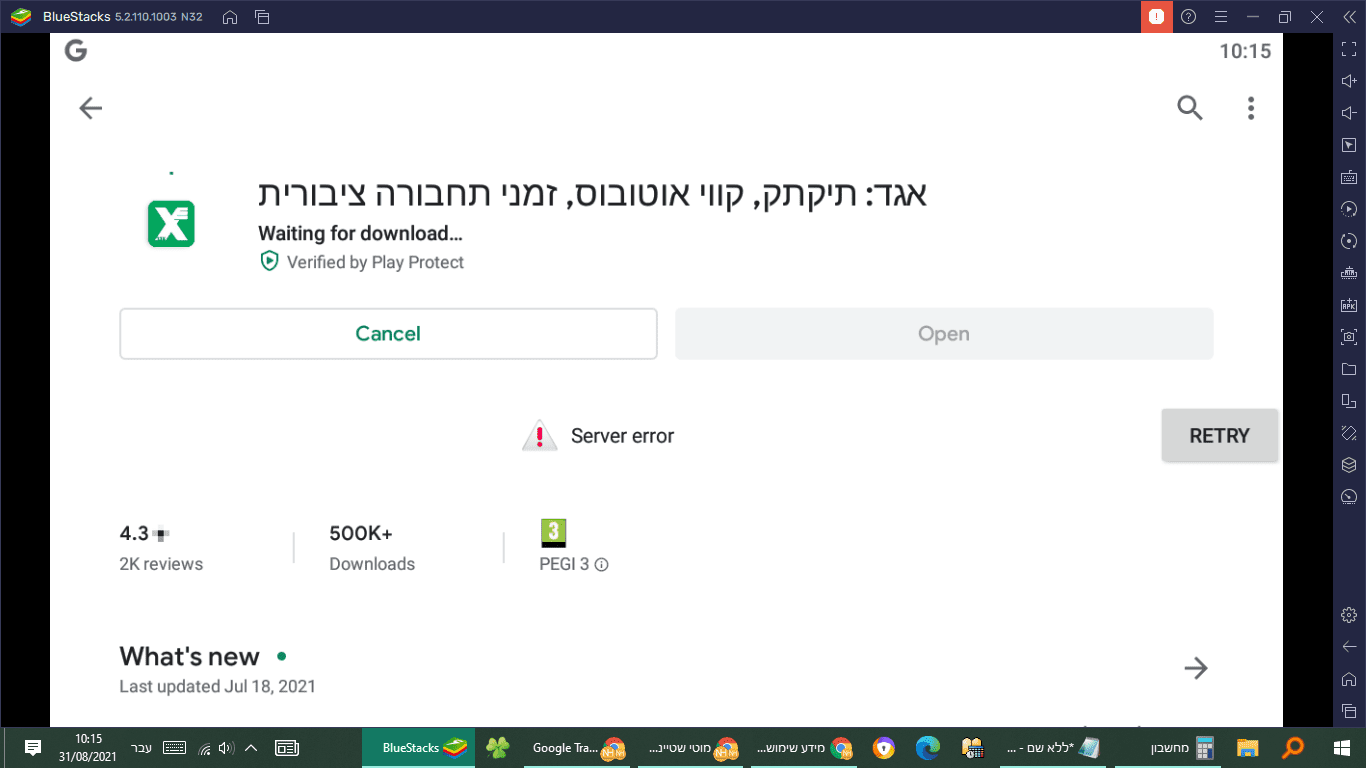Image resolution: width=1366 pixels, height=768 pixels.
Task: Retry after the server error
Action: pyautogui.click(x=1219, y=435)
